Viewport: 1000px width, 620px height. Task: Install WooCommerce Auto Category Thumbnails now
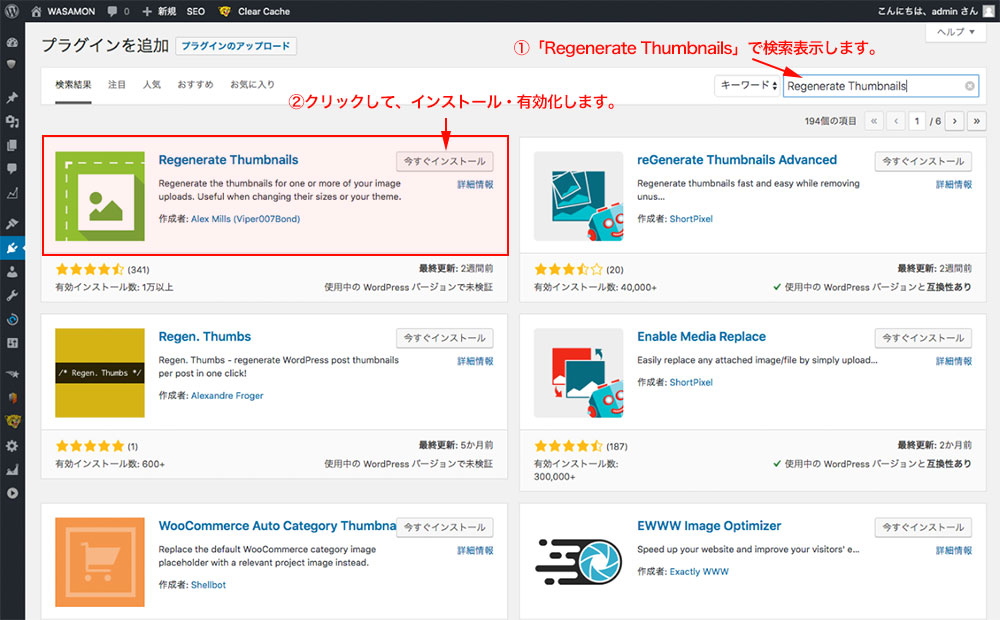[x=445, y=528]
